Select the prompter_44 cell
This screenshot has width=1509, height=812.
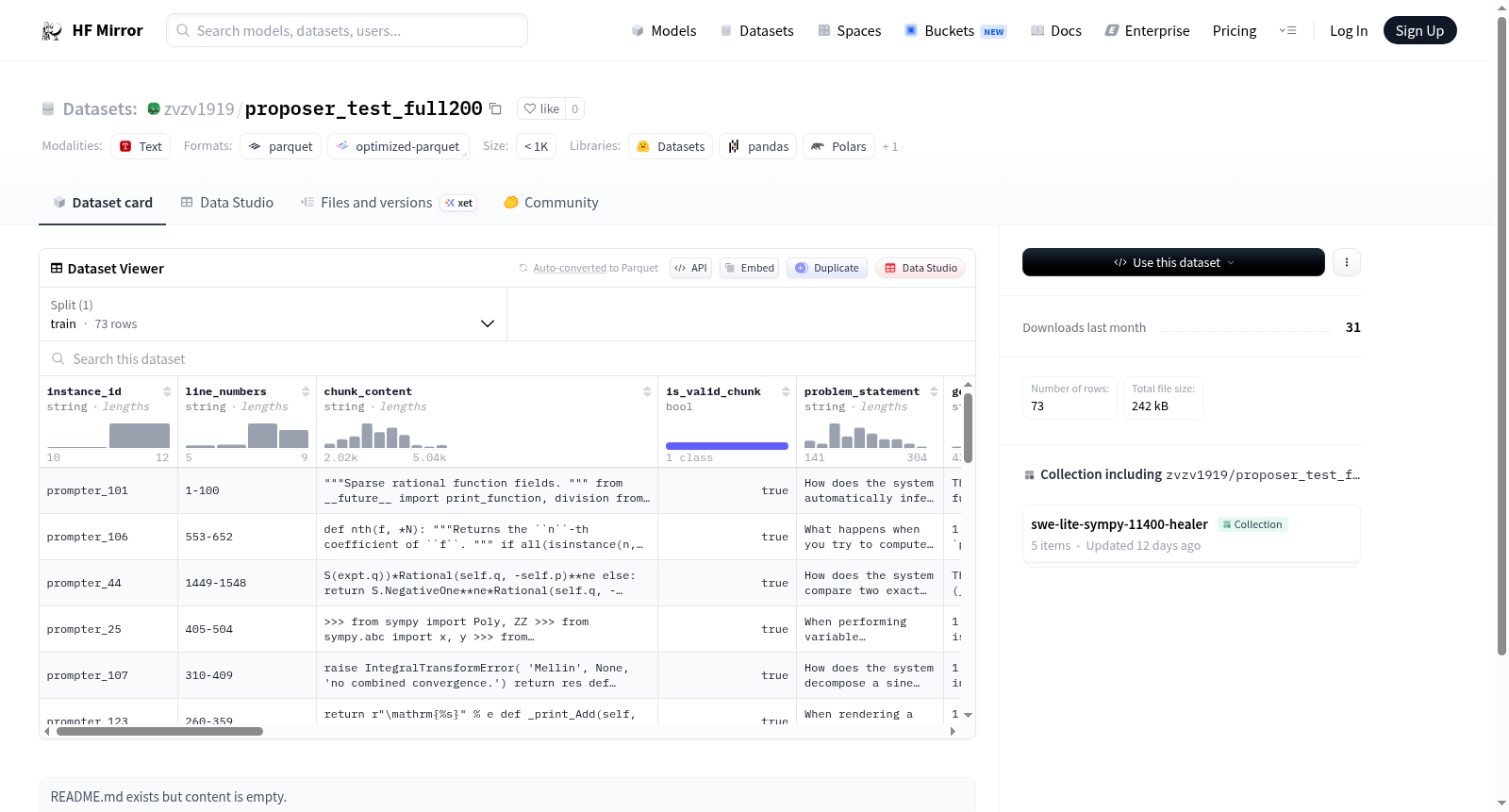pyautogui.click(x=108, y=583)
